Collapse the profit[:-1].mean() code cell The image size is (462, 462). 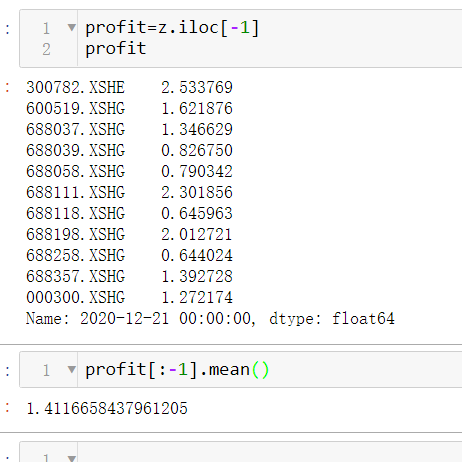click(72, 369)
